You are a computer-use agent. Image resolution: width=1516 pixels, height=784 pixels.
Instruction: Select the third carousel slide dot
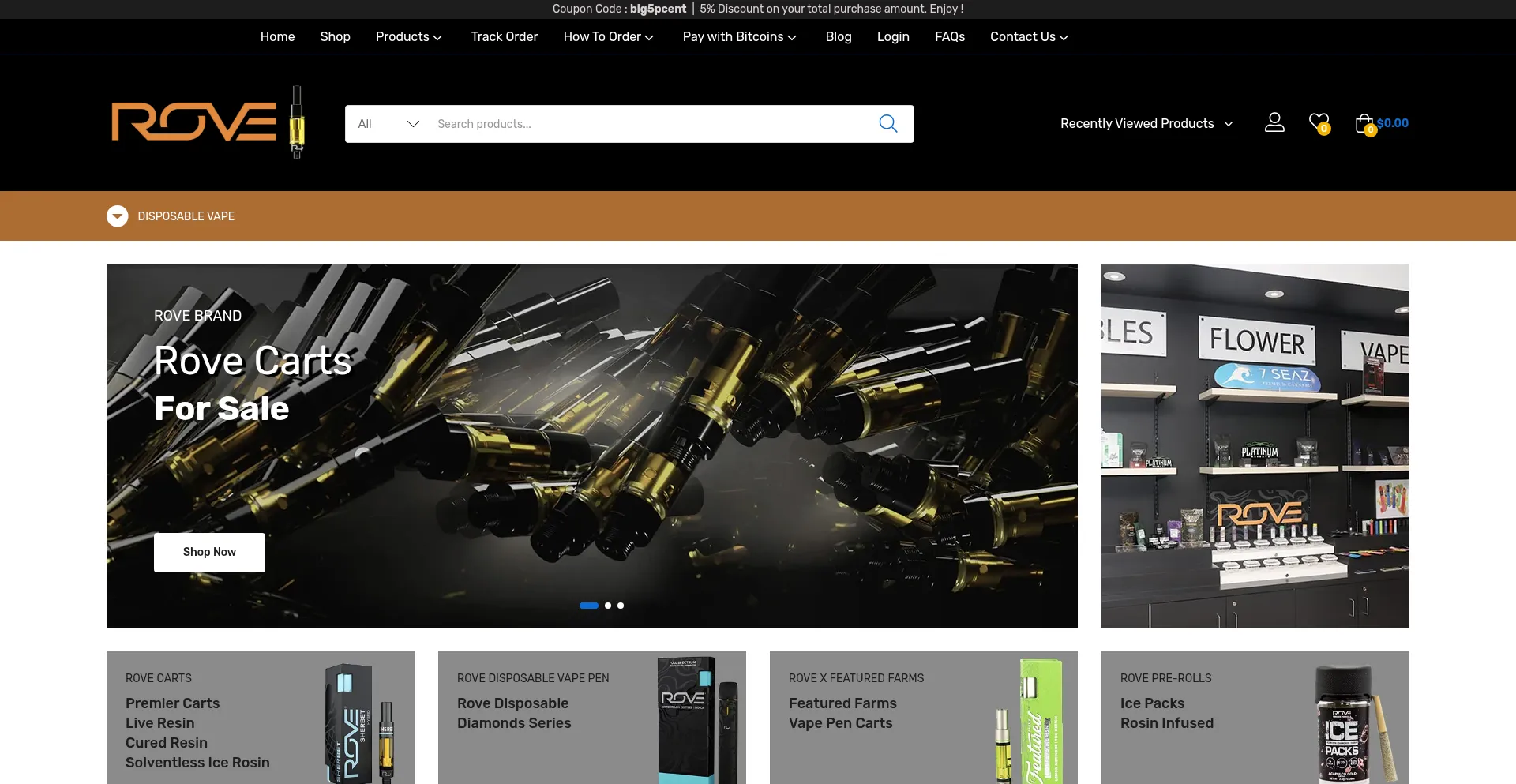[x=621, y=606]
